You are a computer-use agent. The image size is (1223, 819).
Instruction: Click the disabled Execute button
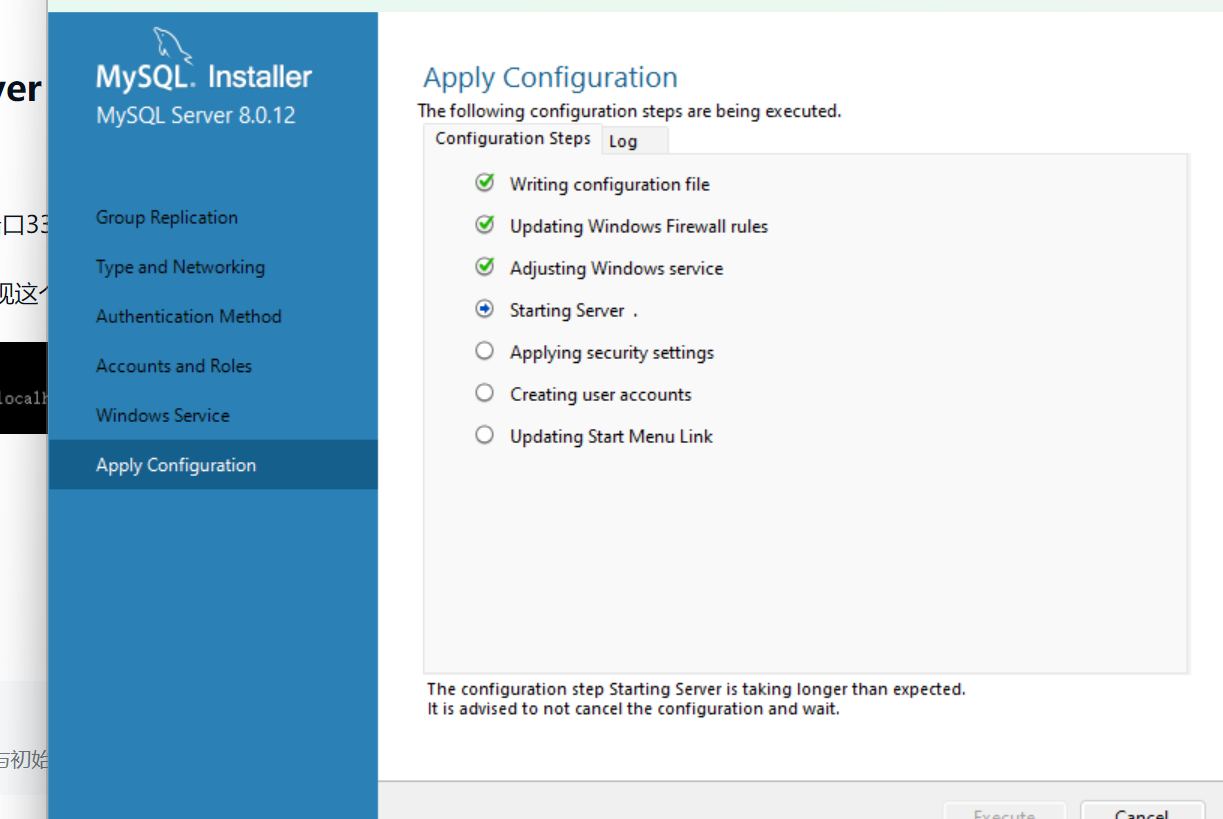point(1005,811)
